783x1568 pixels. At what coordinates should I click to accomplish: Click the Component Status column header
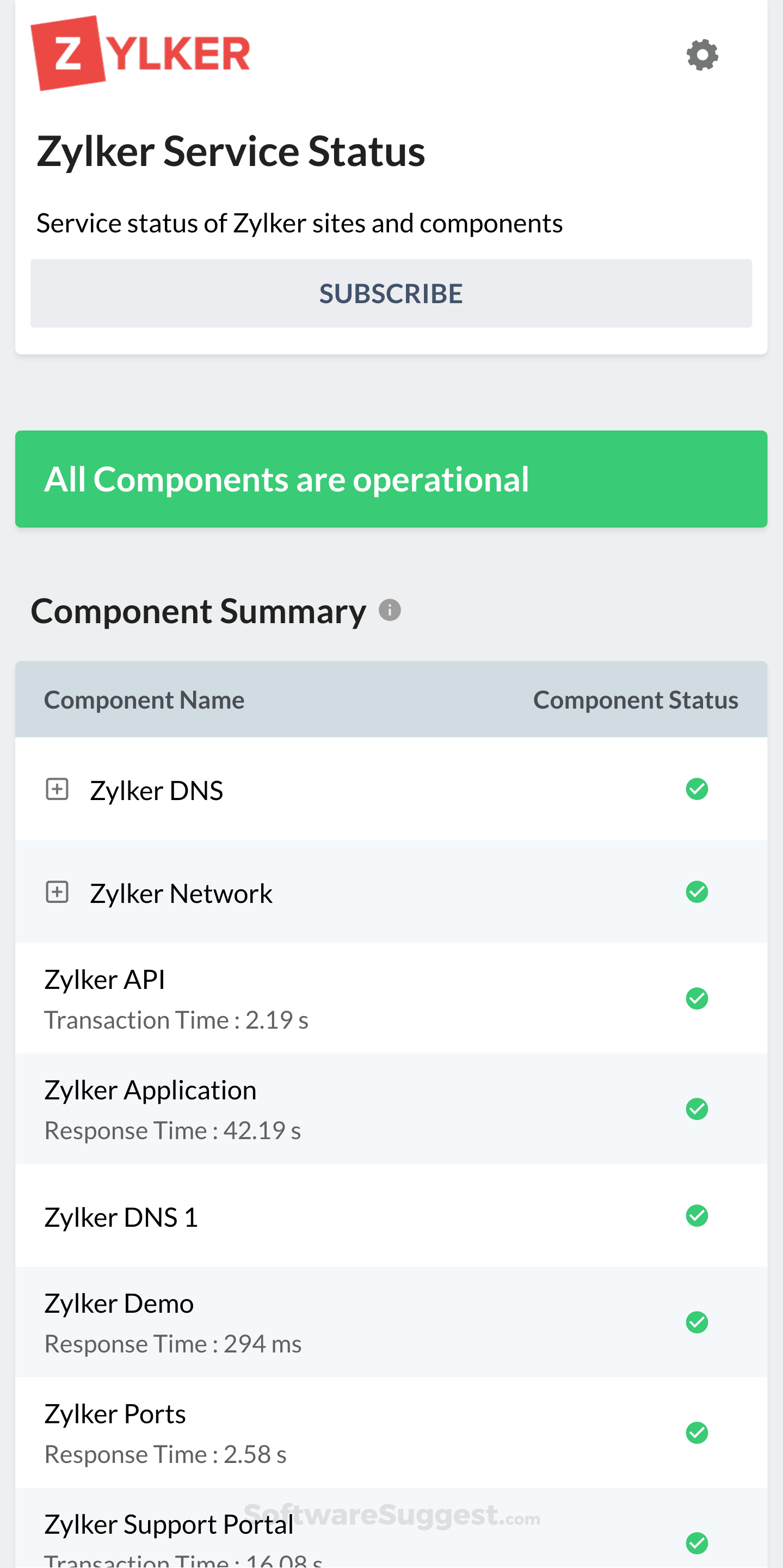pyautogui.click(x=635, y=700)
